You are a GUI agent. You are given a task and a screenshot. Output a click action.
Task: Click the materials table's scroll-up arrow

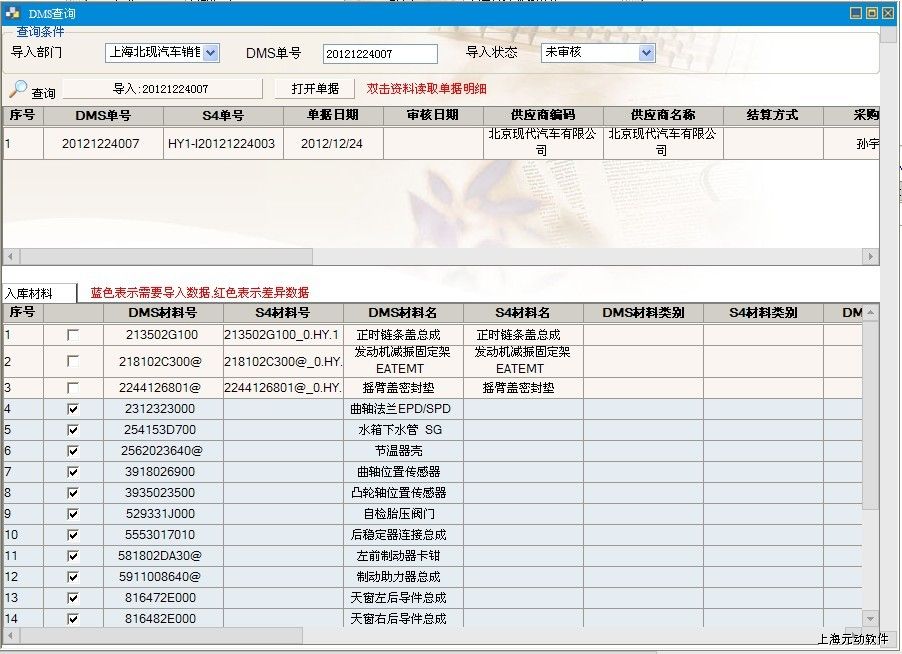(x=870, y=312)
